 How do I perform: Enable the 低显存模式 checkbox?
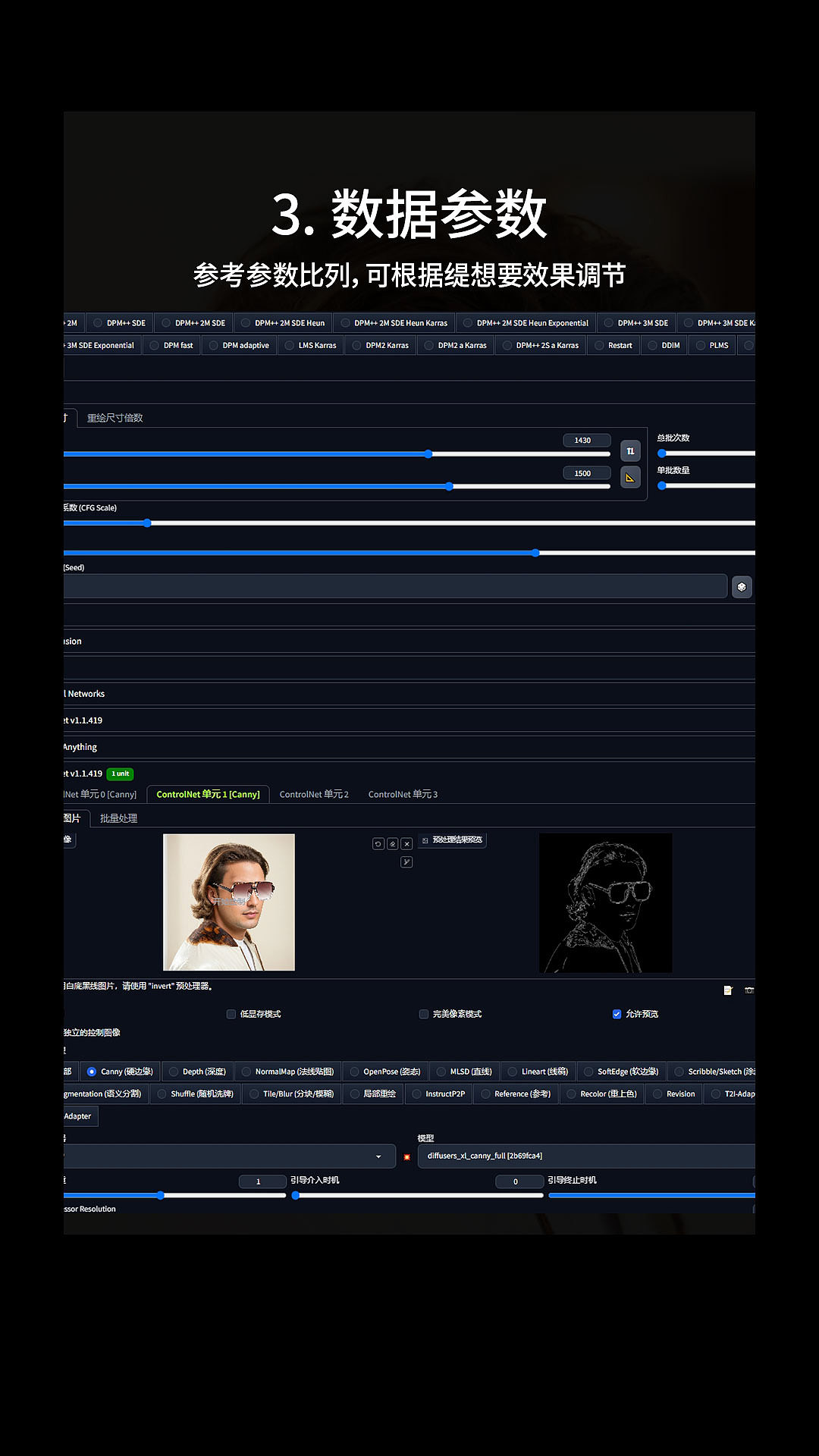pos(231,1014)
